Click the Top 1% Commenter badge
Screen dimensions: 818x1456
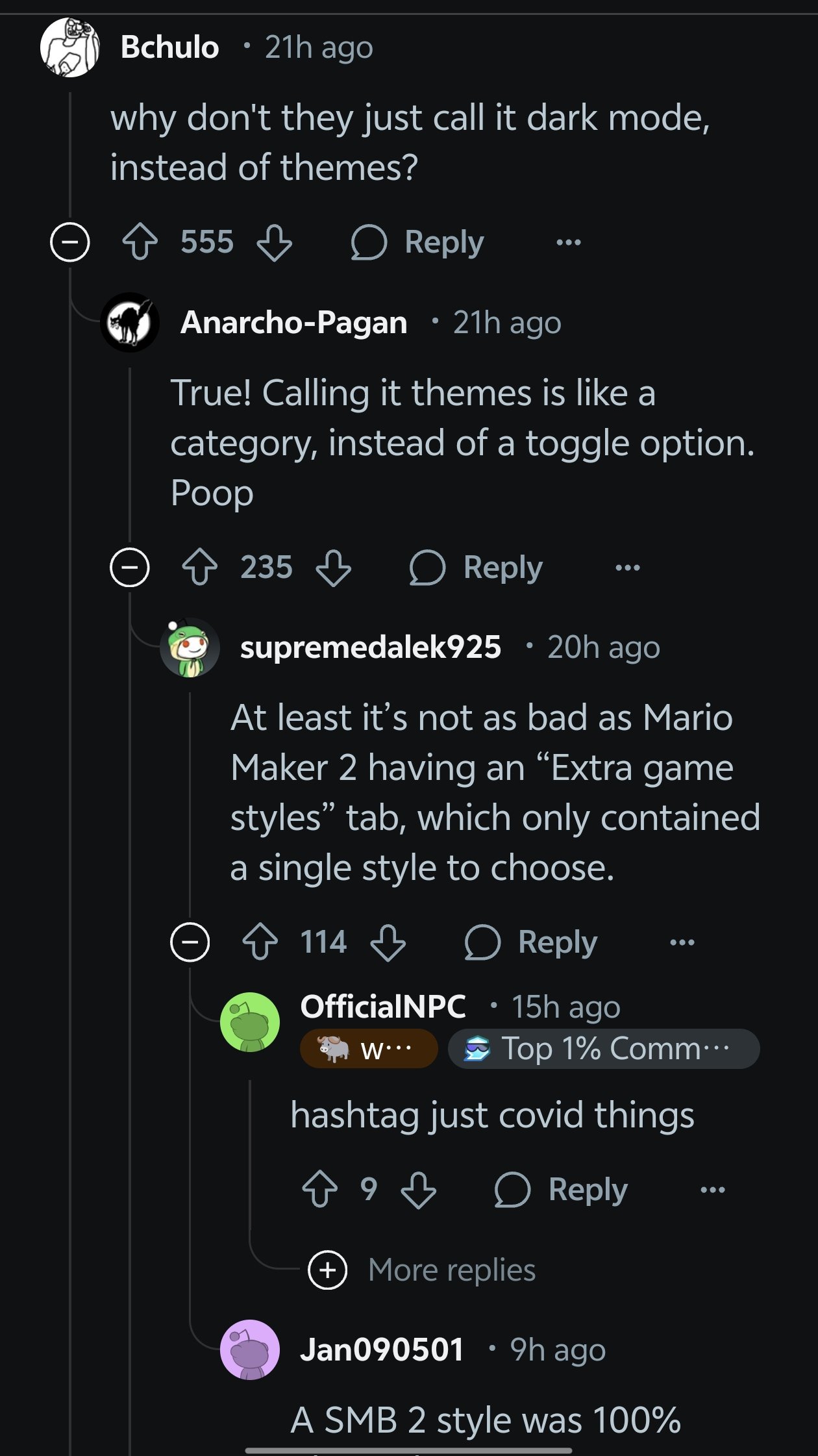[x=603, y=1049]
